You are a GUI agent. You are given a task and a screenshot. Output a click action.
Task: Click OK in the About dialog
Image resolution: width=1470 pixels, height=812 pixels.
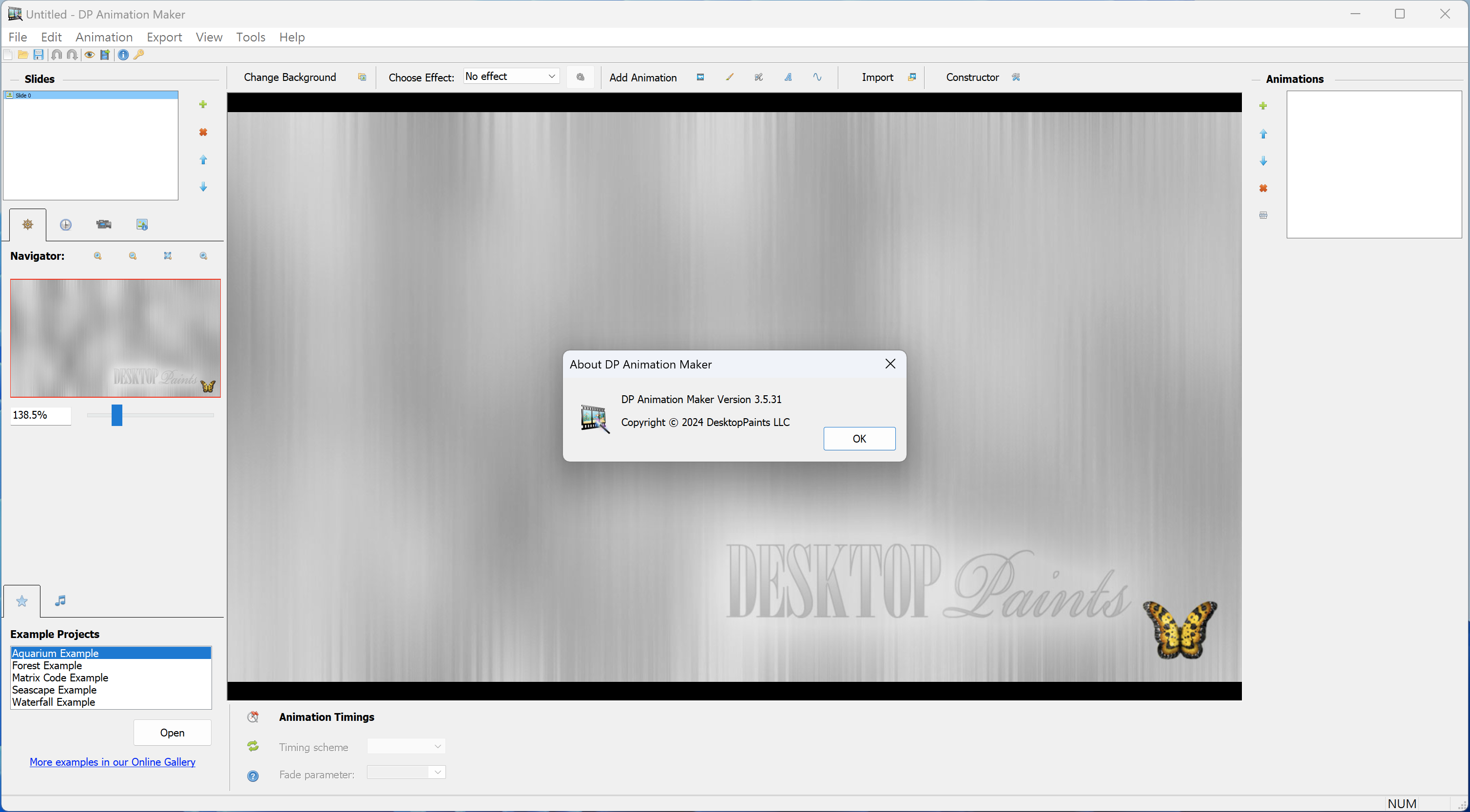pos(859,439)
